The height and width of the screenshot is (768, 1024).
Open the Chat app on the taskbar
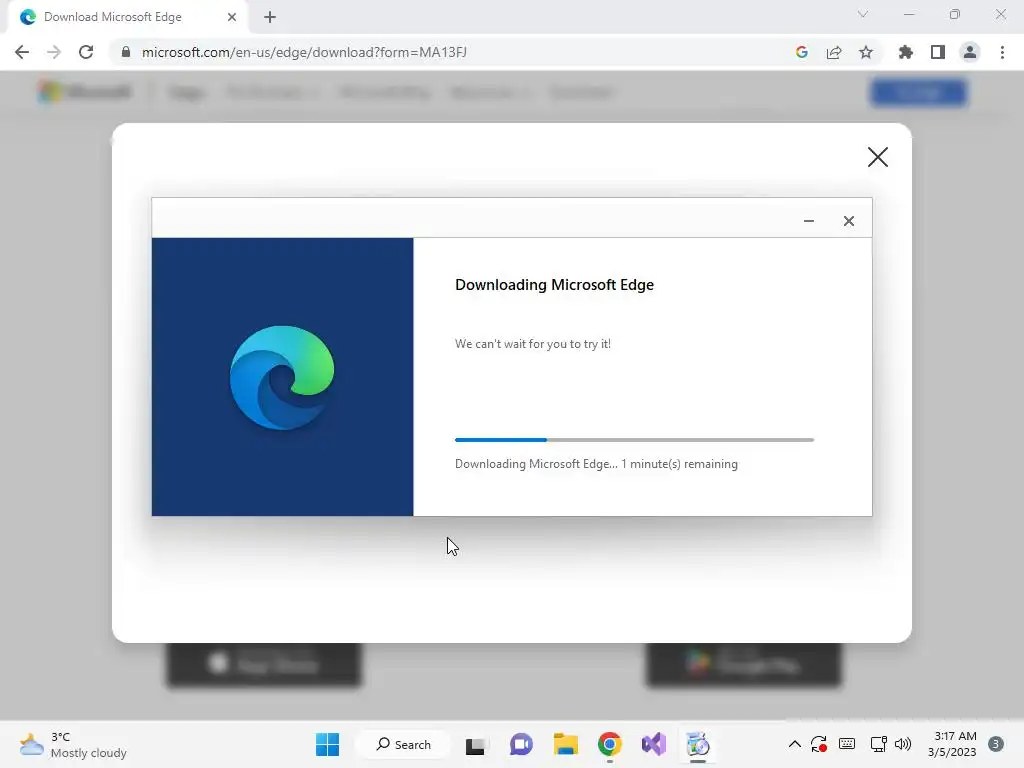click(x=520, y=744)
